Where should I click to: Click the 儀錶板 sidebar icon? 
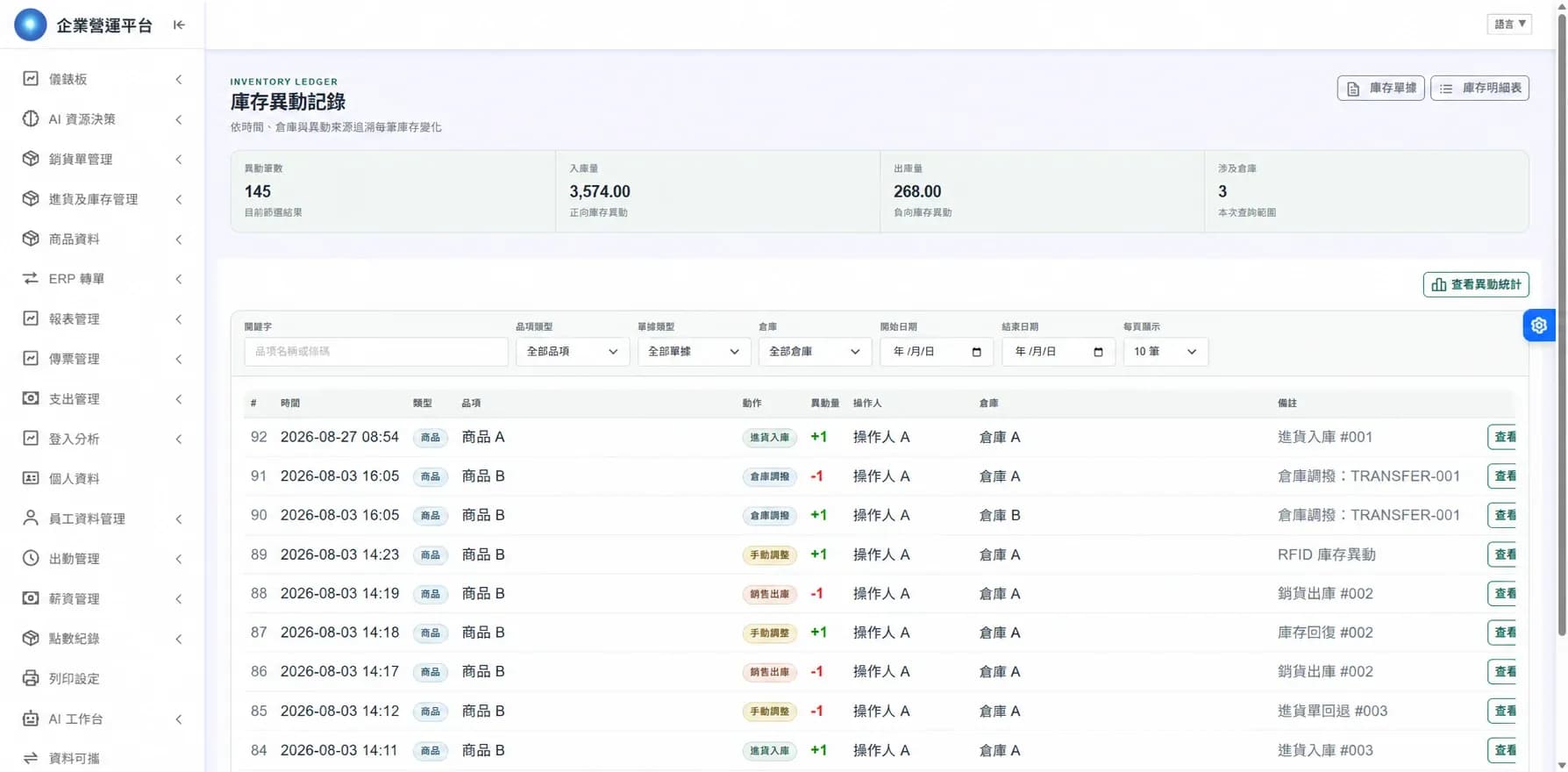coord(31,79)
